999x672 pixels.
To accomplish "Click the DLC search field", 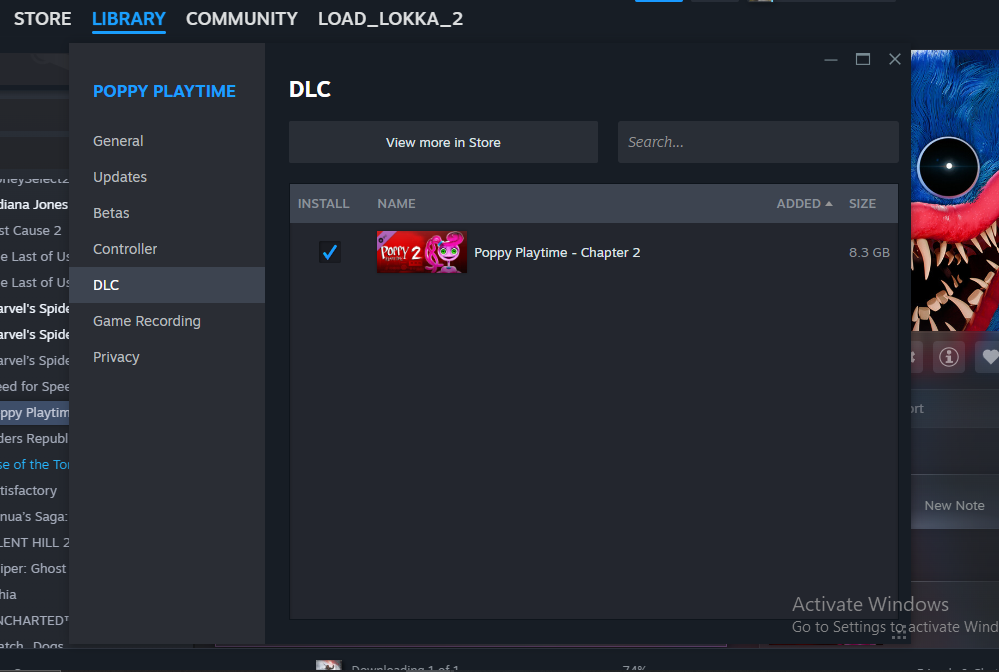I will (758, 142).
